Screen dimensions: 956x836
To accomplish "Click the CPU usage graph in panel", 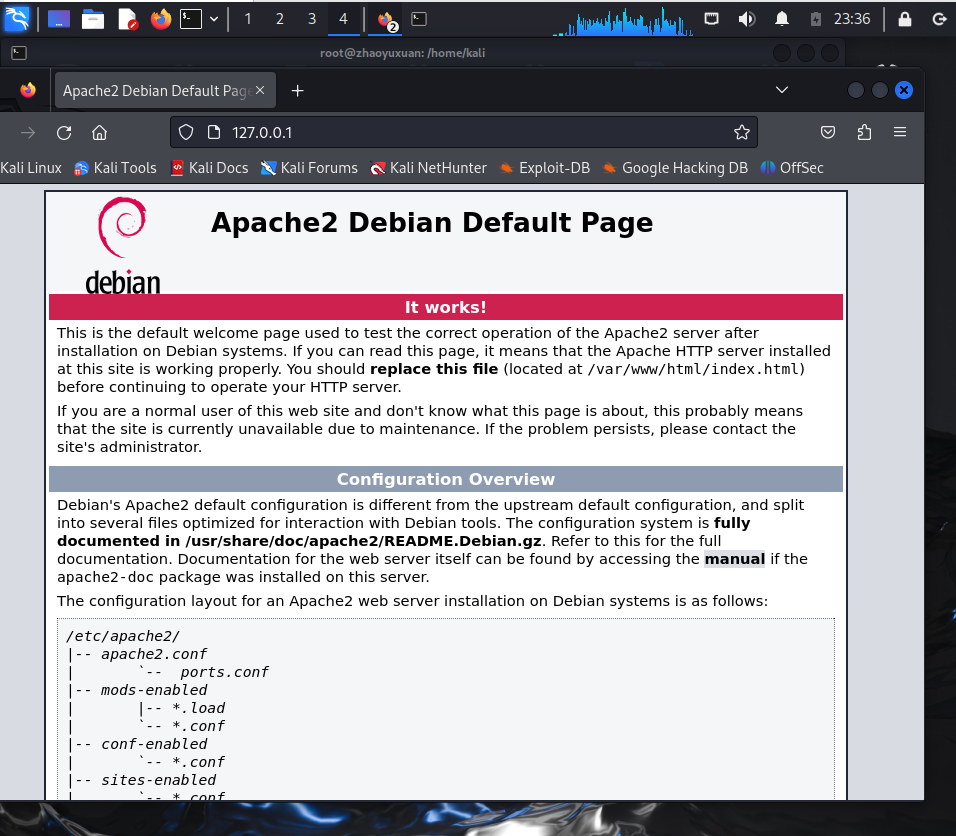I will (628, 21).
